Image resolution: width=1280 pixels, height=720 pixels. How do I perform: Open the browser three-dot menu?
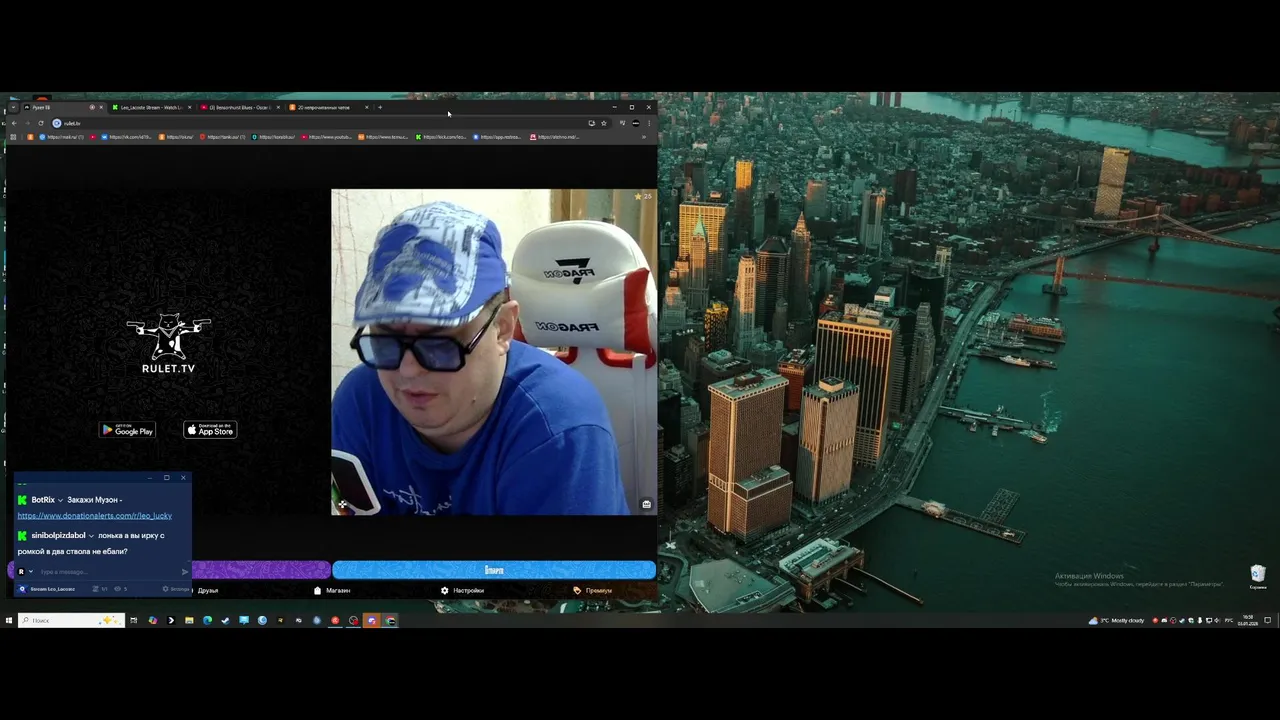648,123
